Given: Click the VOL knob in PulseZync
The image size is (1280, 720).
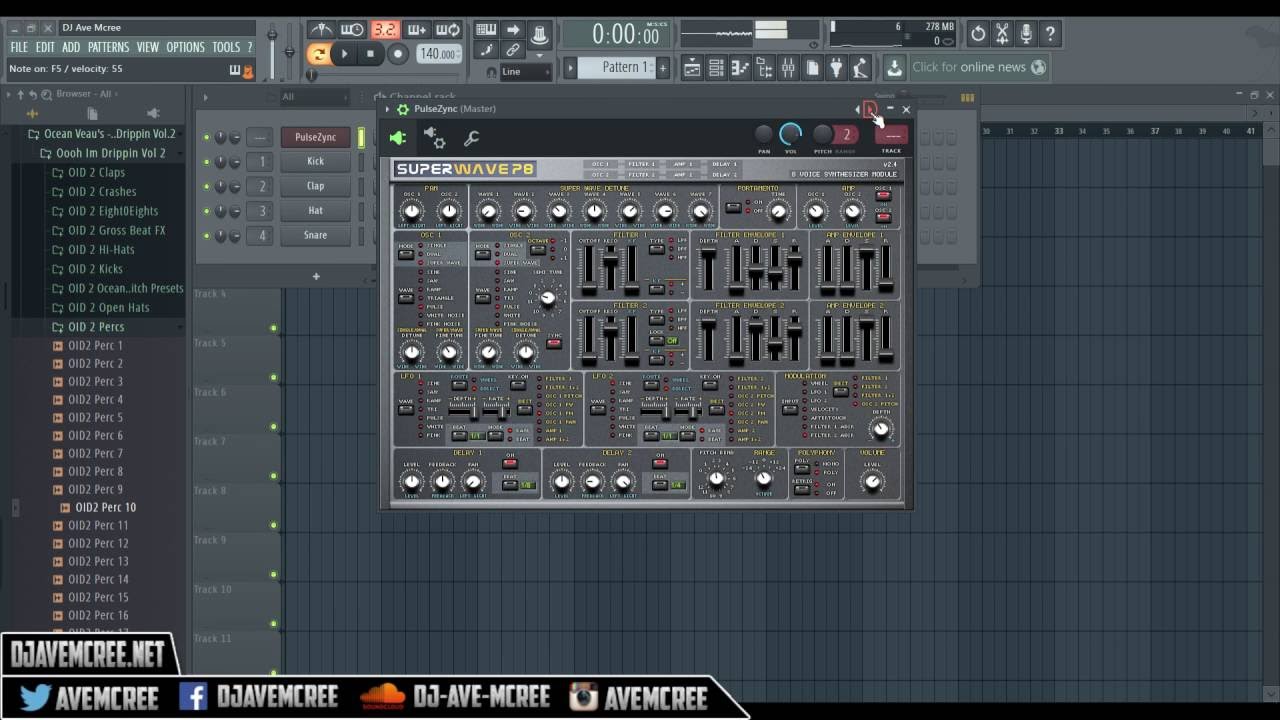Looking at the screenshot, I should coord(790,135).
